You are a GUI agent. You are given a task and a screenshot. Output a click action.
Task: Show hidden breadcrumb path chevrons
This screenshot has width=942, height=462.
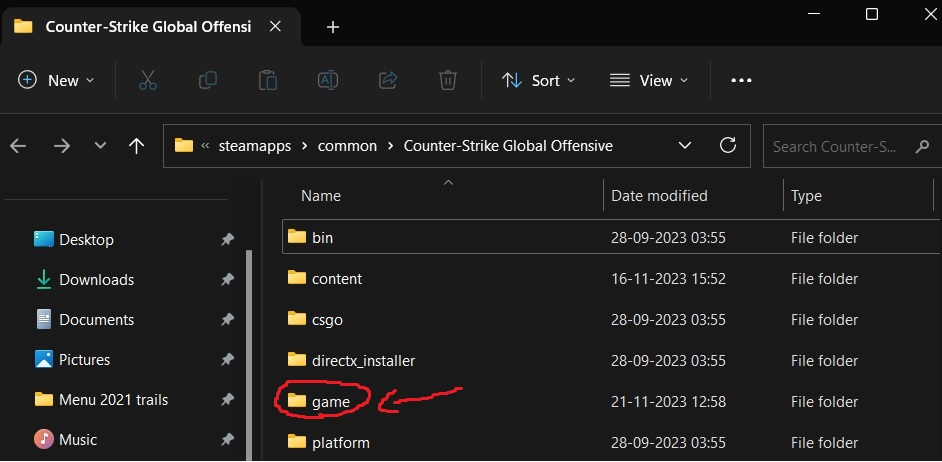click(205, 146)
